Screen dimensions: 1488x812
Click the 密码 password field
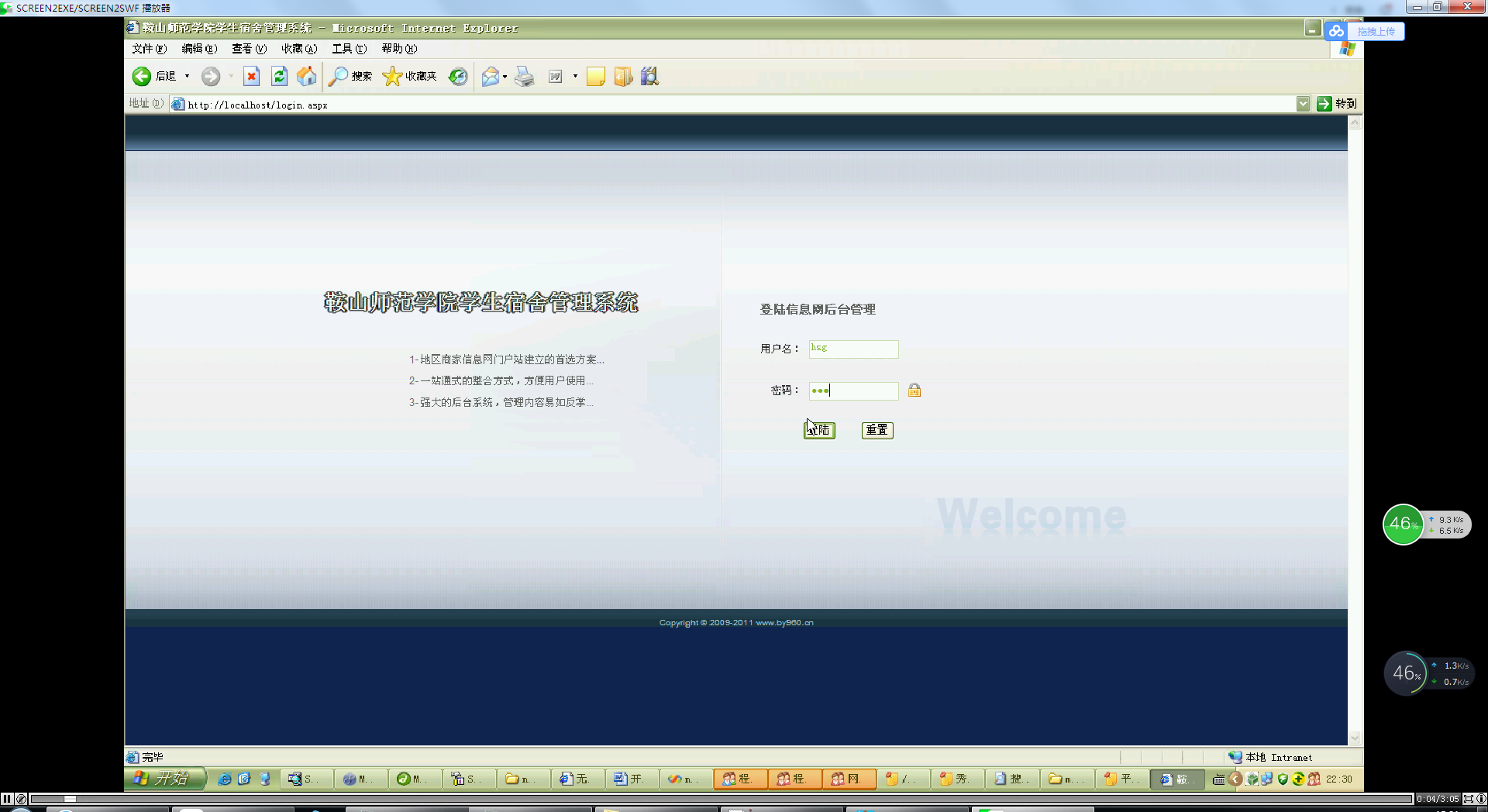pyautogui.click(x=853, y=391)
